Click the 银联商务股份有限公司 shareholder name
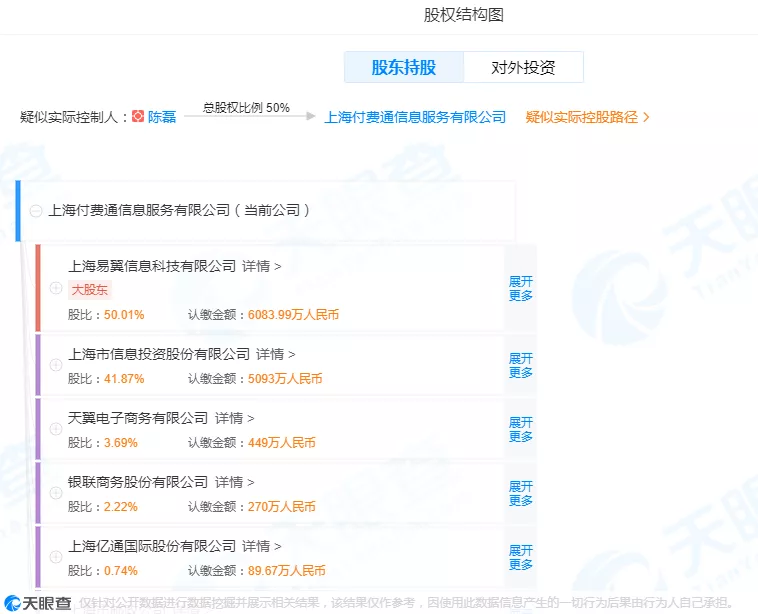 (138, 482)
